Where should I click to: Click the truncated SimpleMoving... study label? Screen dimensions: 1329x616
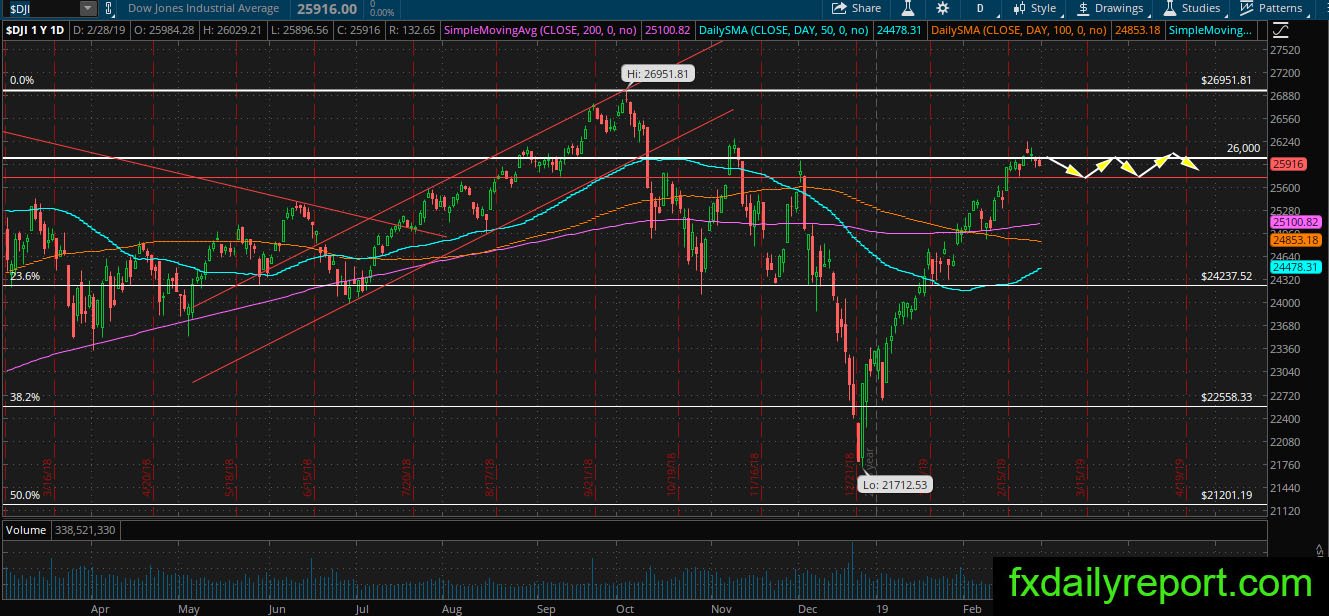[x=1210, y=30]
